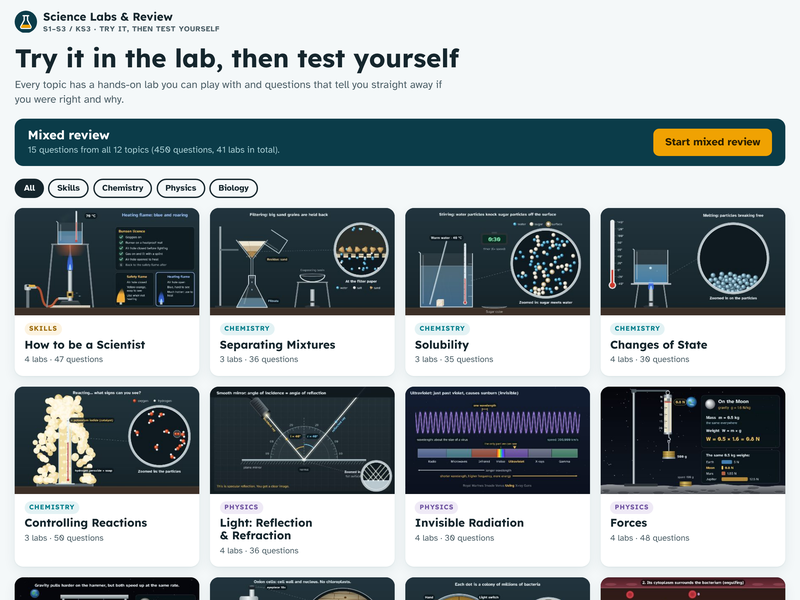Click the Changes of State title
This screenshot has width=800, height=600.
pos(659,345)
